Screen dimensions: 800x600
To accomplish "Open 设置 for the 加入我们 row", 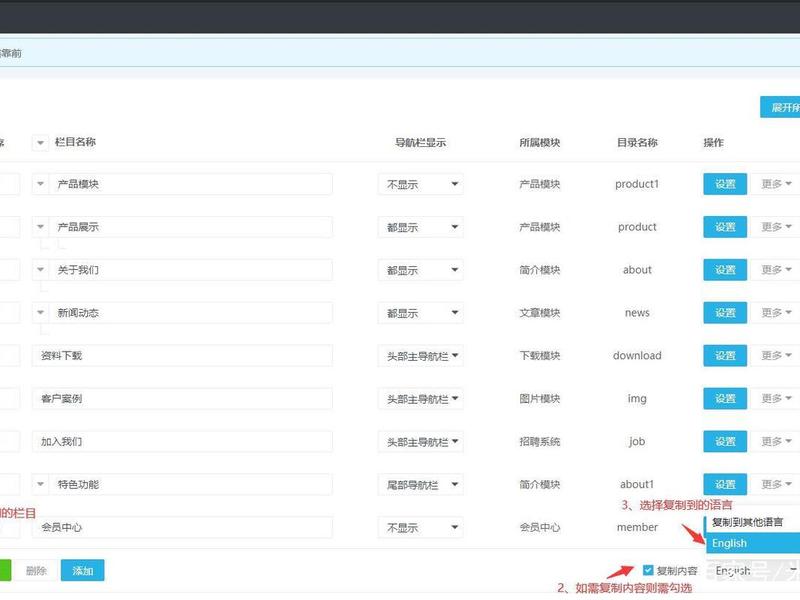I will (725, 441).
